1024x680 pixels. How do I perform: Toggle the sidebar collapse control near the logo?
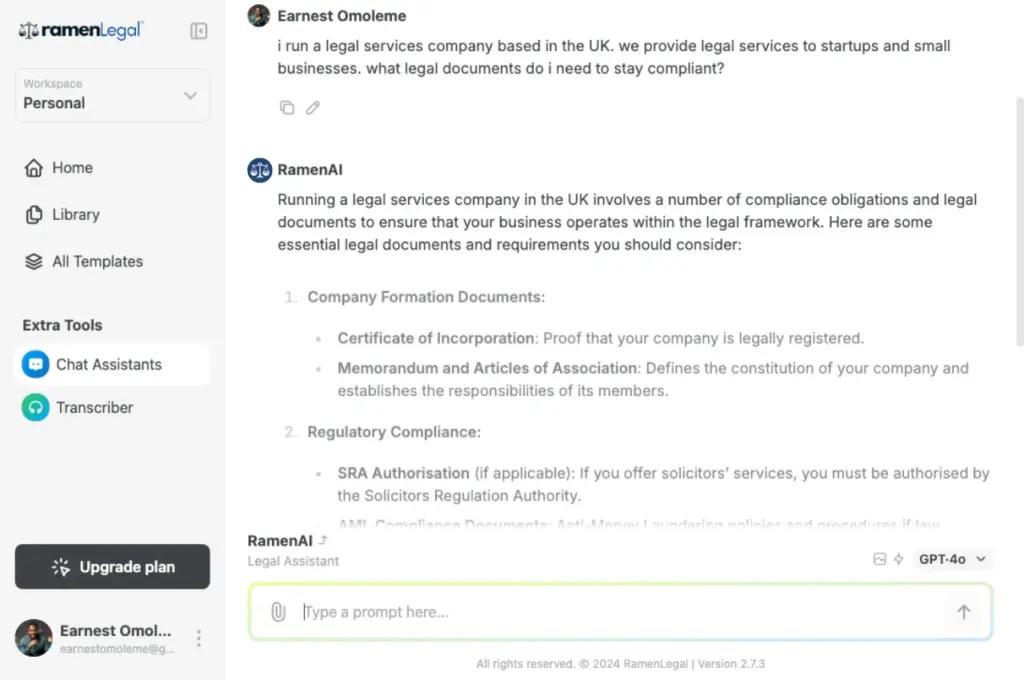tap(198, 31)
